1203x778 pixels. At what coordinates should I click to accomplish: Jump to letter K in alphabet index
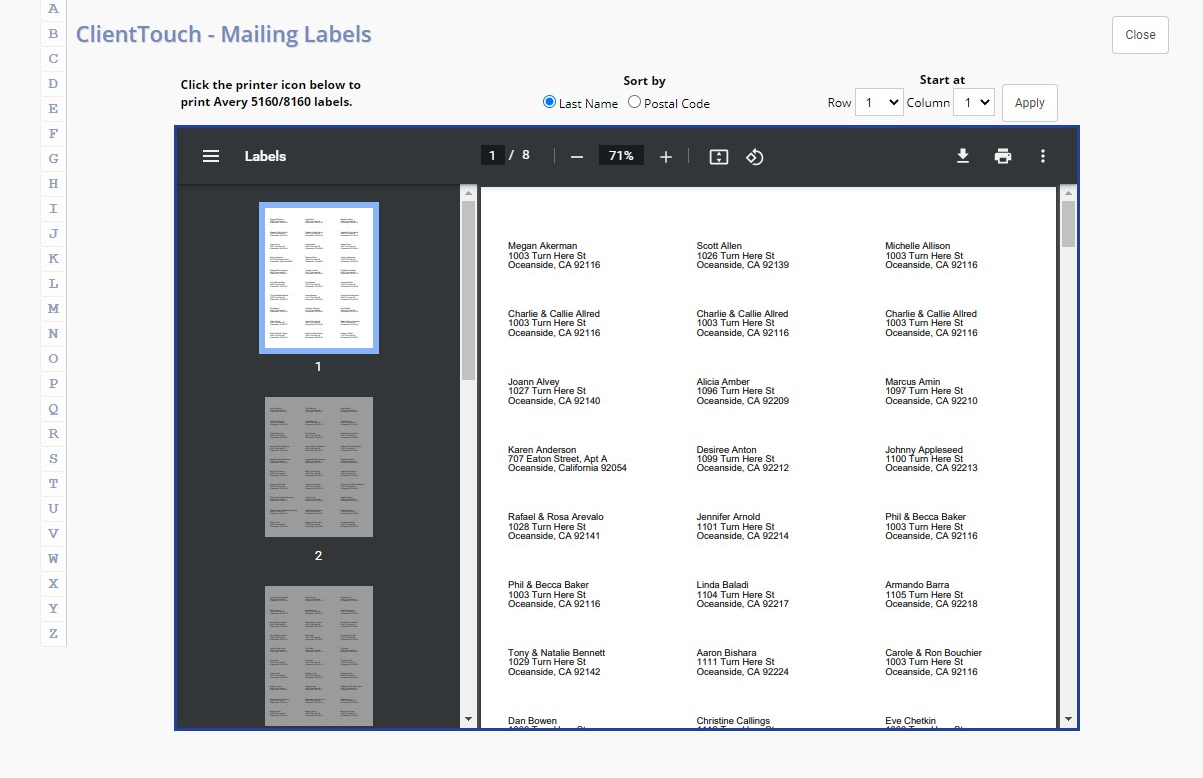53,259
